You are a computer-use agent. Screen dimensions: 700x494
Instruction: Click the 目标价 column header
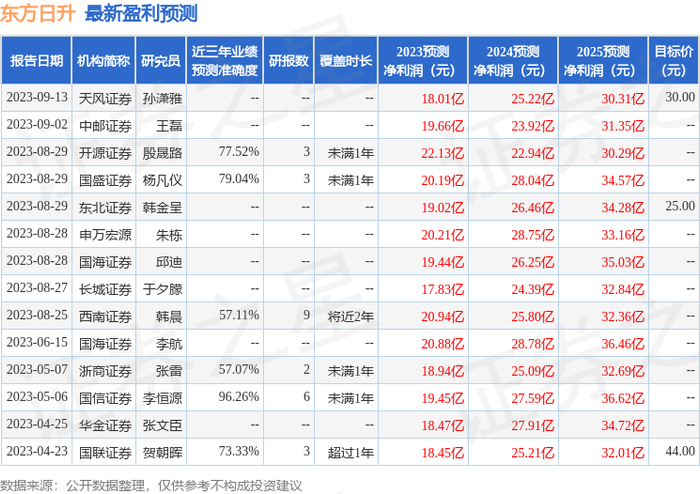[673, 61]
